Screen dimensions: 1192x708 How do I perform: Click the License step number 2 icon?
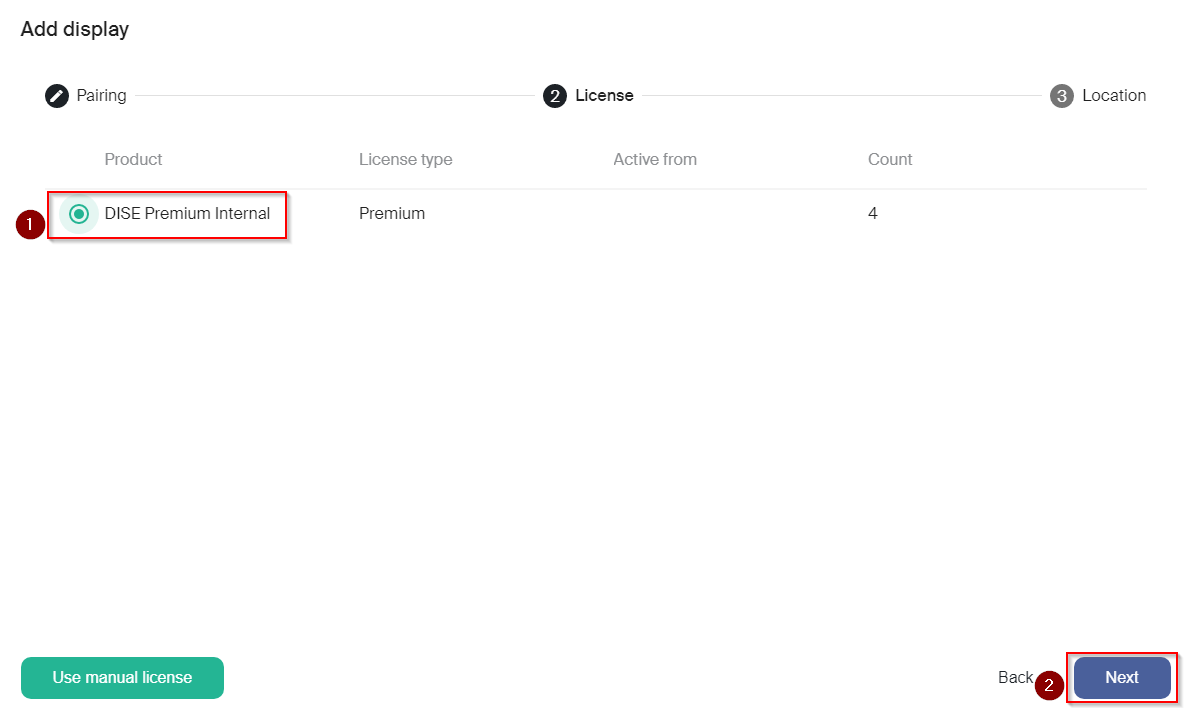click(555, 96)
